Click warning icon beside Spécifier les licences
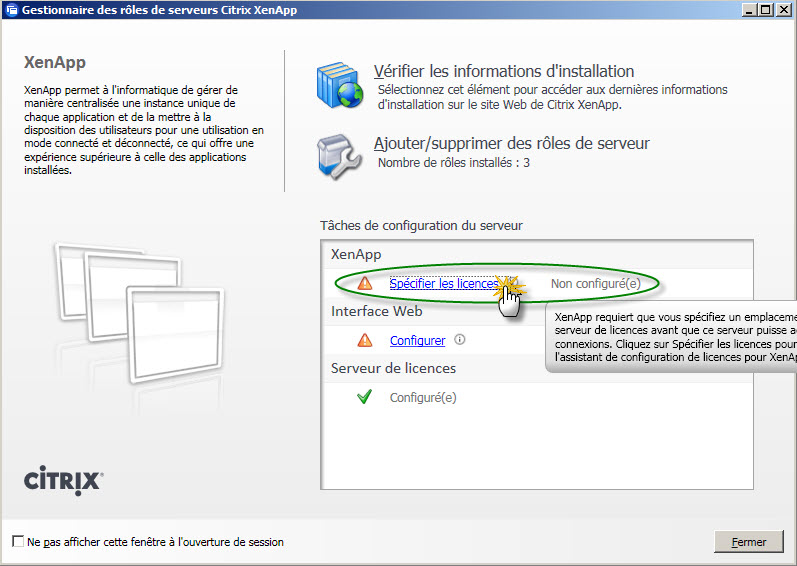 click(x=364, y=283)
